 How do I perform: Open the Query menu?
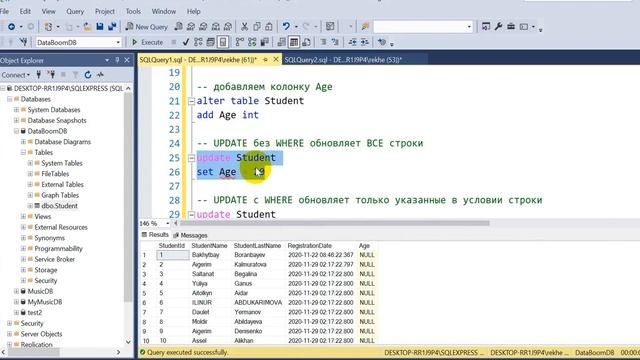pyautogui.click(x=75, y=11)
